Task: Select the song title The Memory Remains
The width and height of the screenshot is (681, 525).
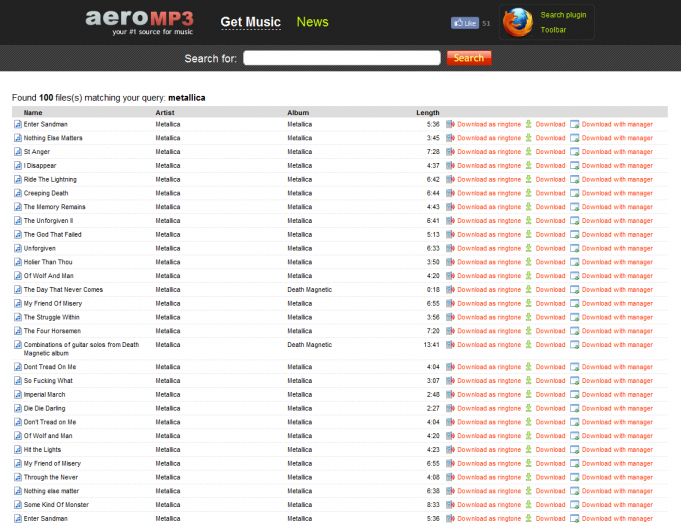Action: point(54,207)
